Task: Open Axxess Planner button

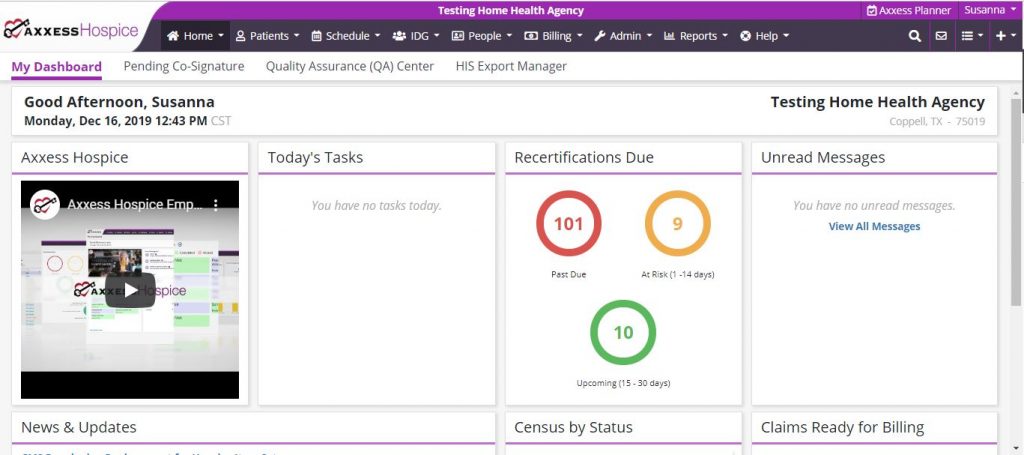Action: (x=908, y=10)
